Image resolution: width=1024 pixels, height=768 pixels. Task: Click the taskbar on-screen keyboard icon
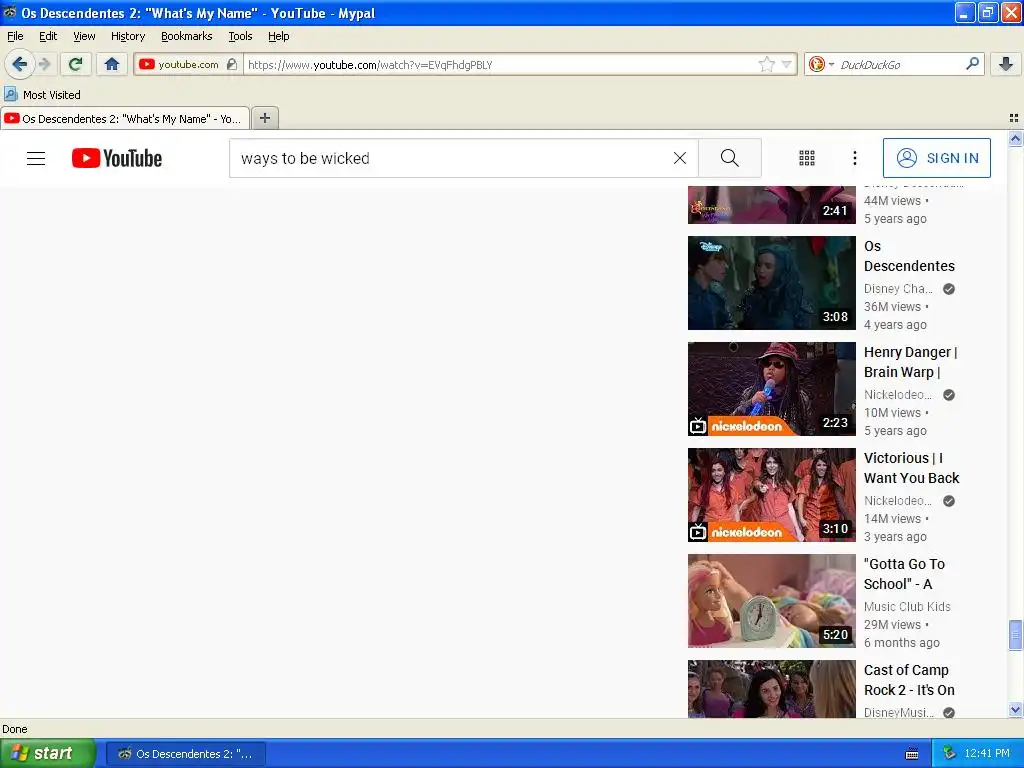coord(912,754)
